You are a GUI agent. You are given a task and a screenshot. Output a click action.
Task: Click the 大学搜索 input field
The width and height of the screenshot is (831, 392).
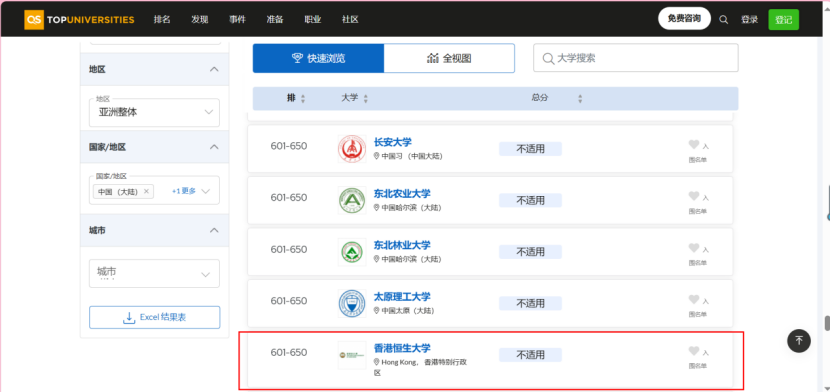[635, 58]
